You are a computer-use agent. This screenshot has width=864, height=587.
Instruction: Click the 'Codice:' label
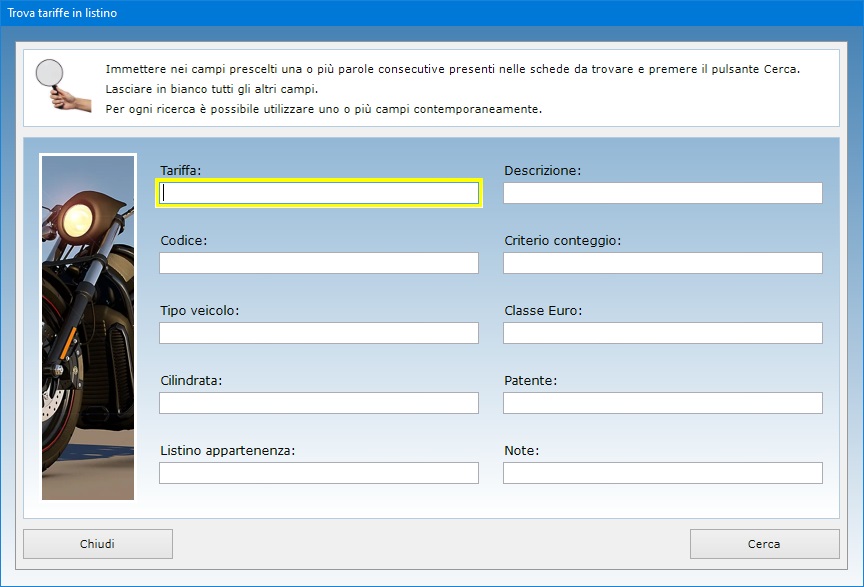(183, 240)
